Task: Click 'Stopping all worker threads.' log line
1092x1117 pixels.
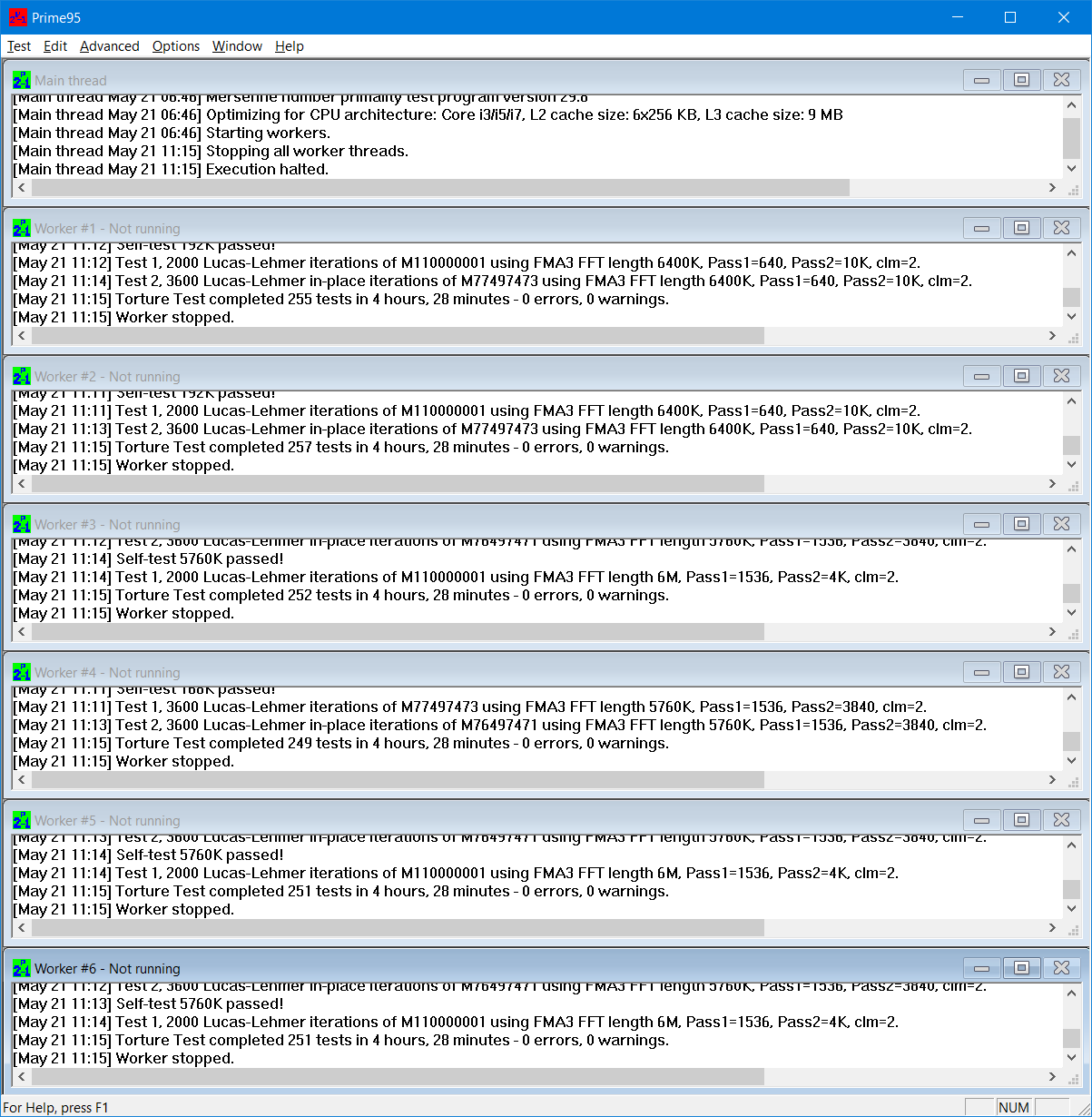Action: [x=211, y=151]
